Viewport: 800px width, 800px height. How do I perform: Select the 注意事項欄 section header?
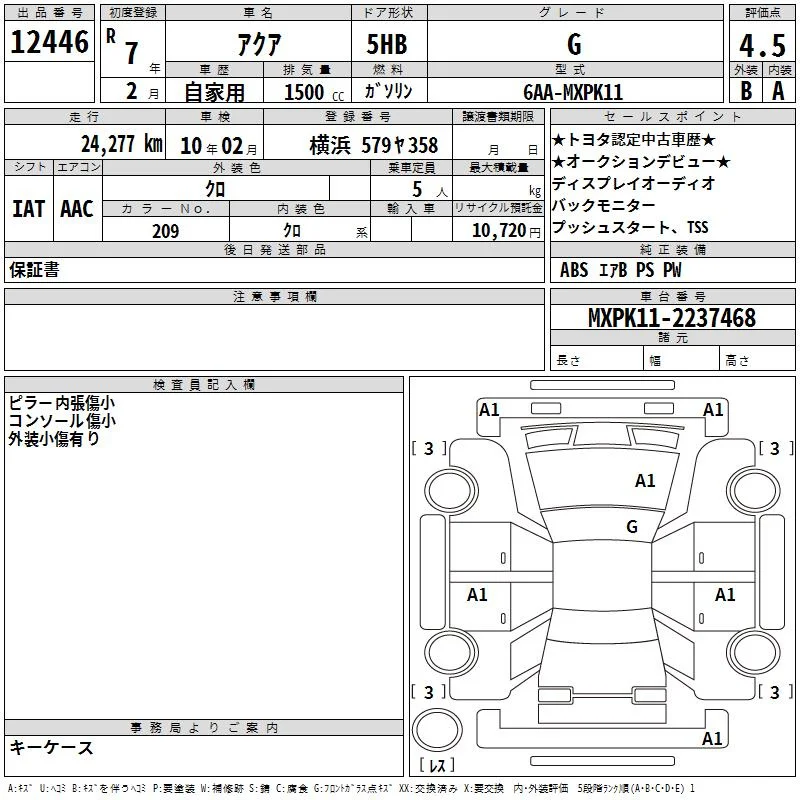[x=274, y=296]
